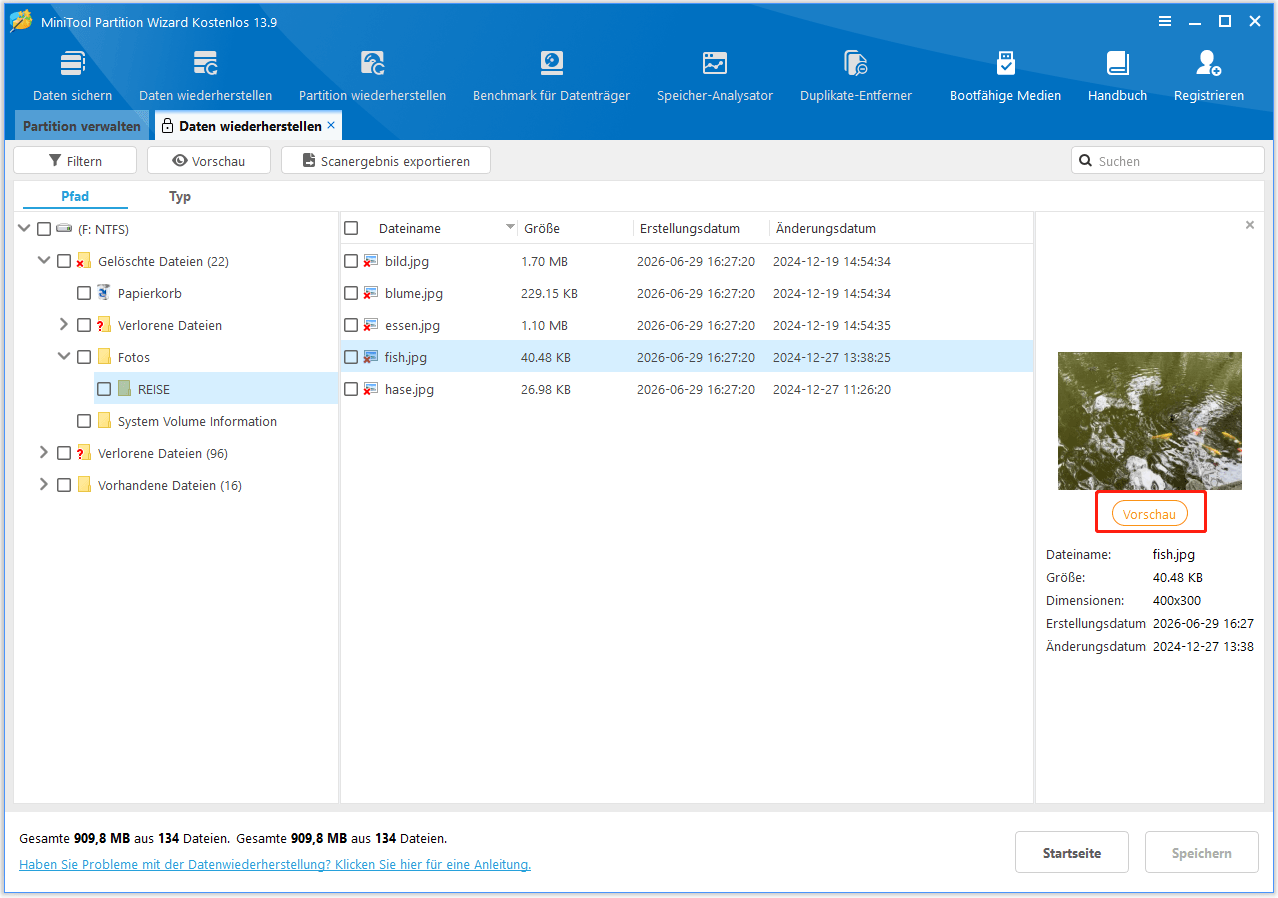Launch the Duplikate-Entferner tool
The width and height of the screenshot is (1278, 898).
pyautogui.click(x=856, y=76)
